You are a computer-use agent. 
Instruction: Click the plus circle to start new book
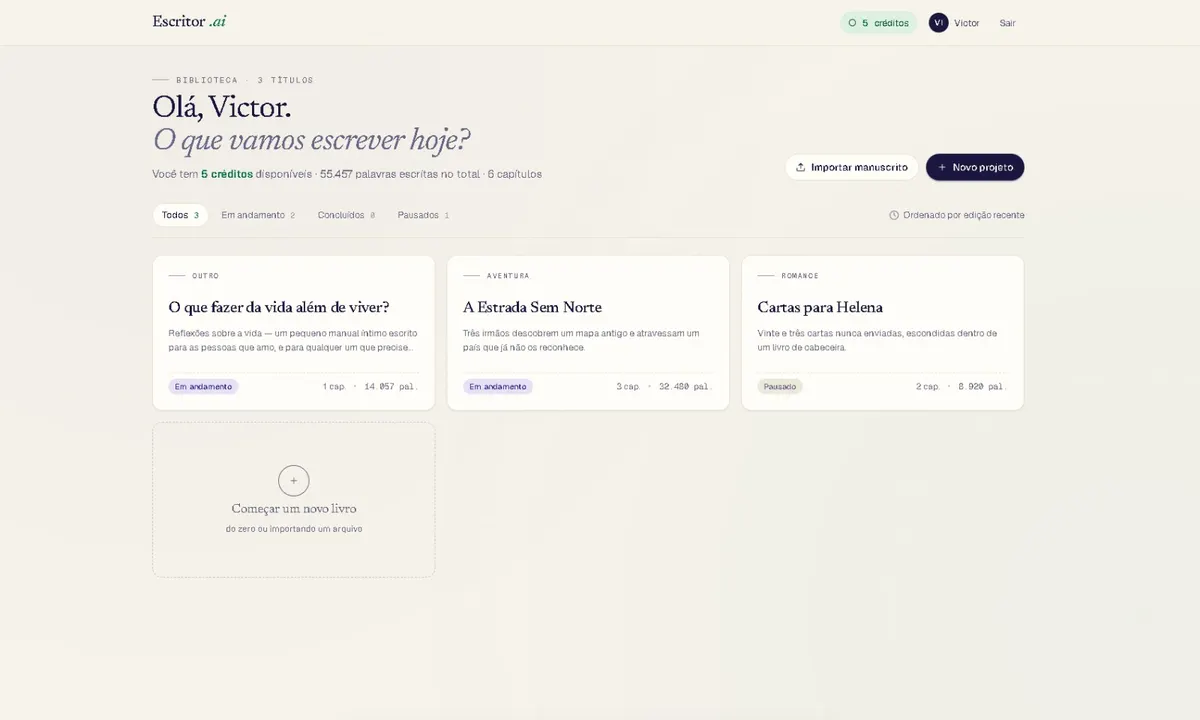pos(294,481)
